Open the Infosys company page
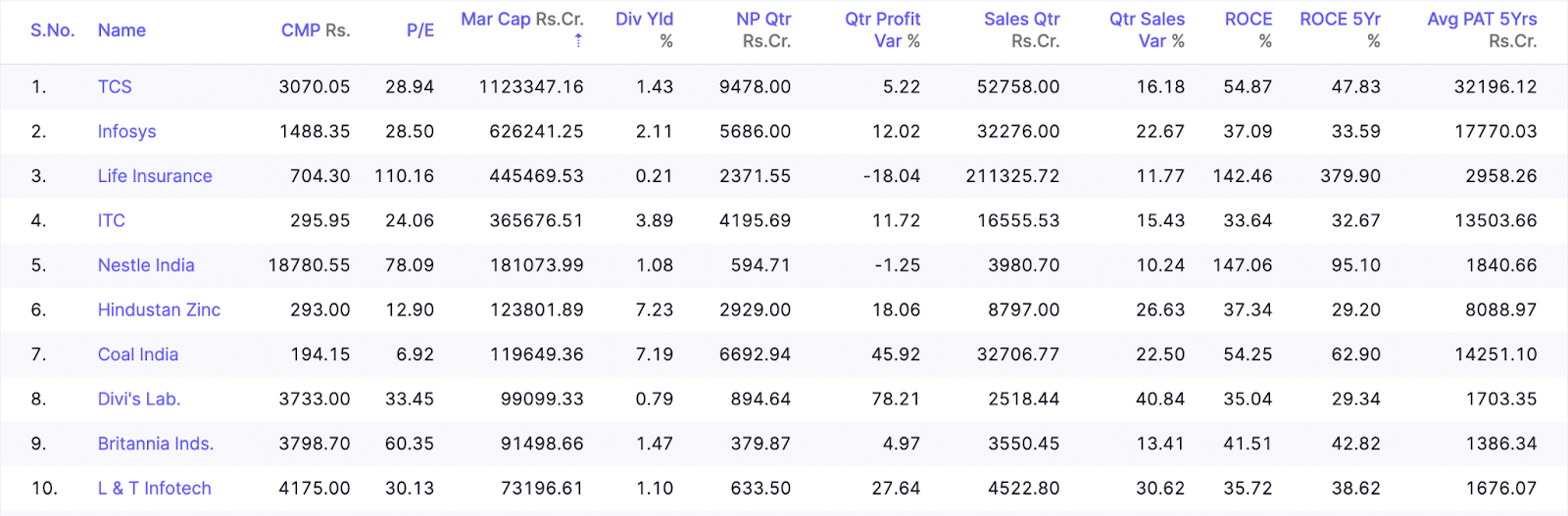Viewport: 1568px width, 516px height. 126,131
